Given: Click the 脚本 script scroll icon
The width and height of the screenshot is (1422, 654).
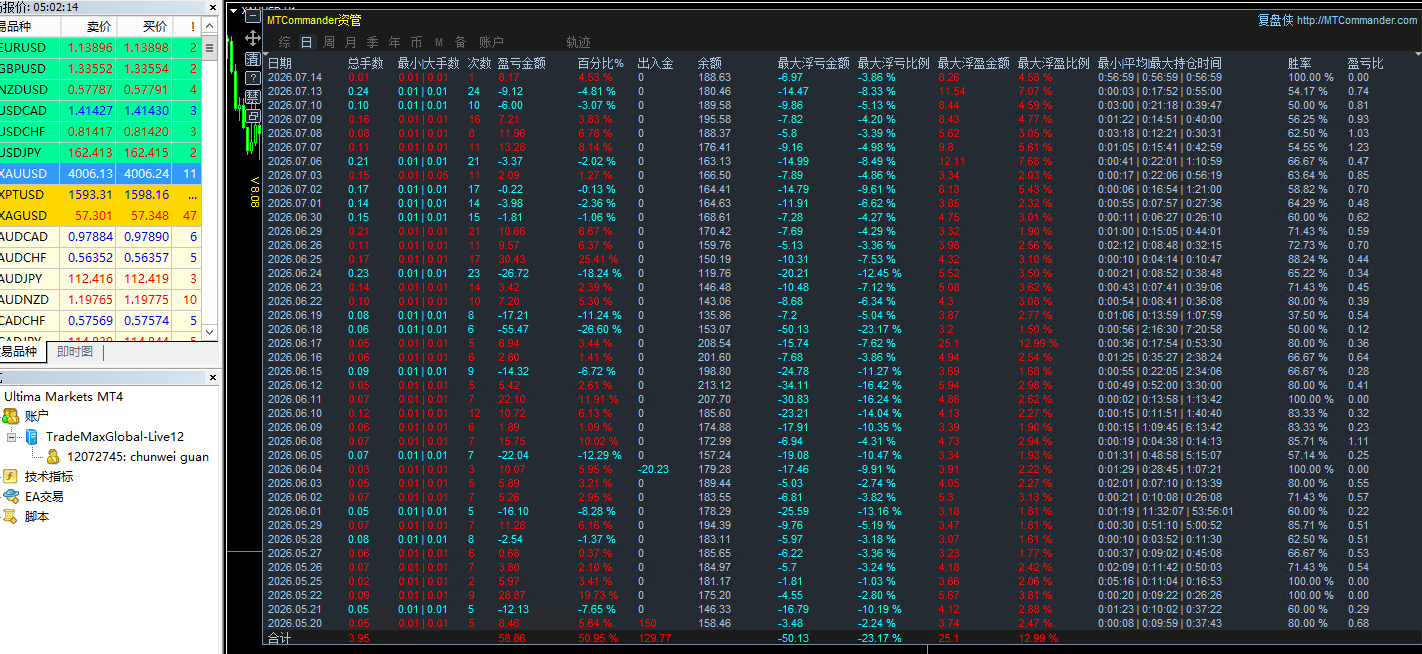Looking at the screenshot, I should pos(11,517).
